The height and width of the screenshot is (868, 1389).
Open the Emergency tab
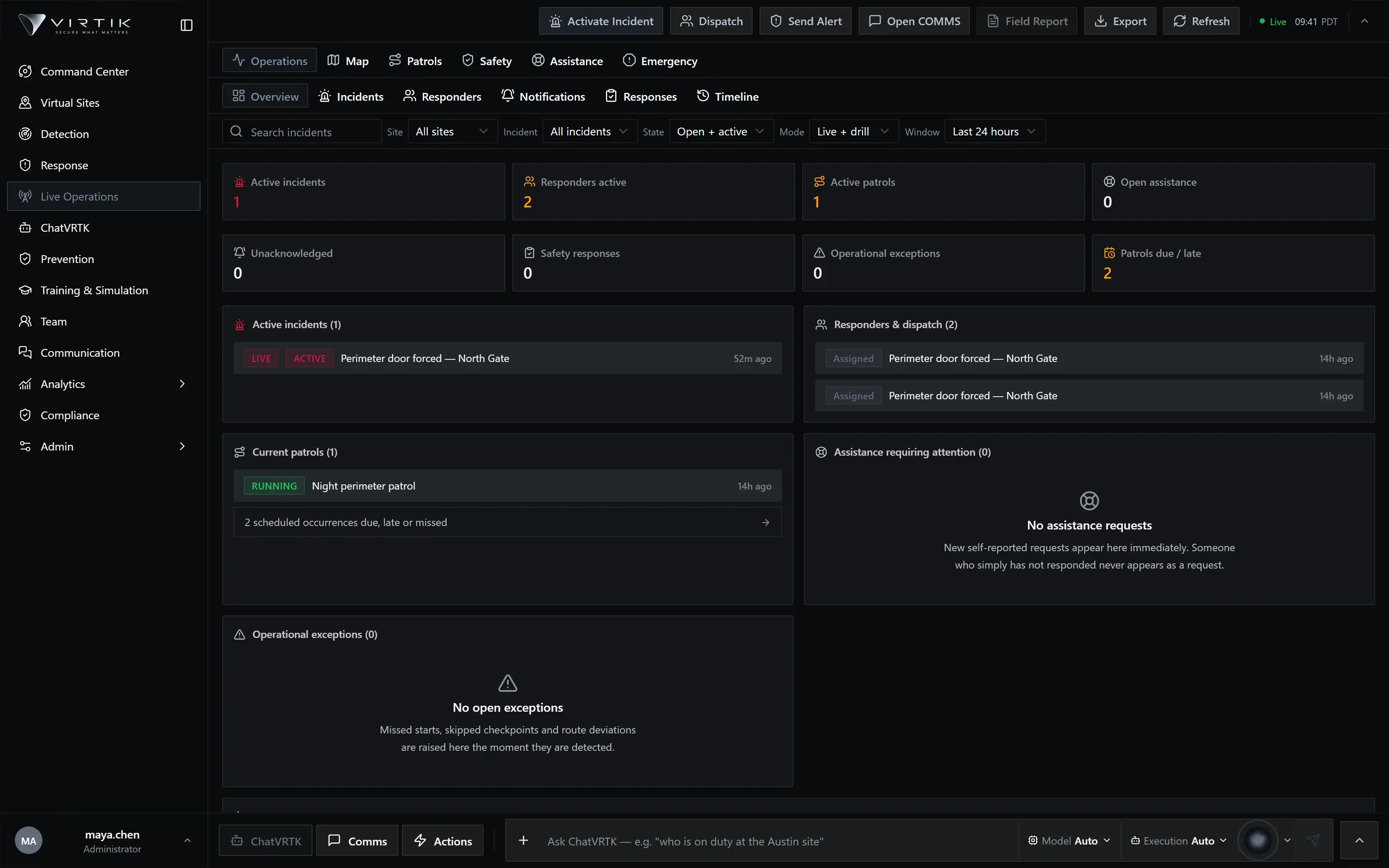pyautogui.click(x=660, y=61)
